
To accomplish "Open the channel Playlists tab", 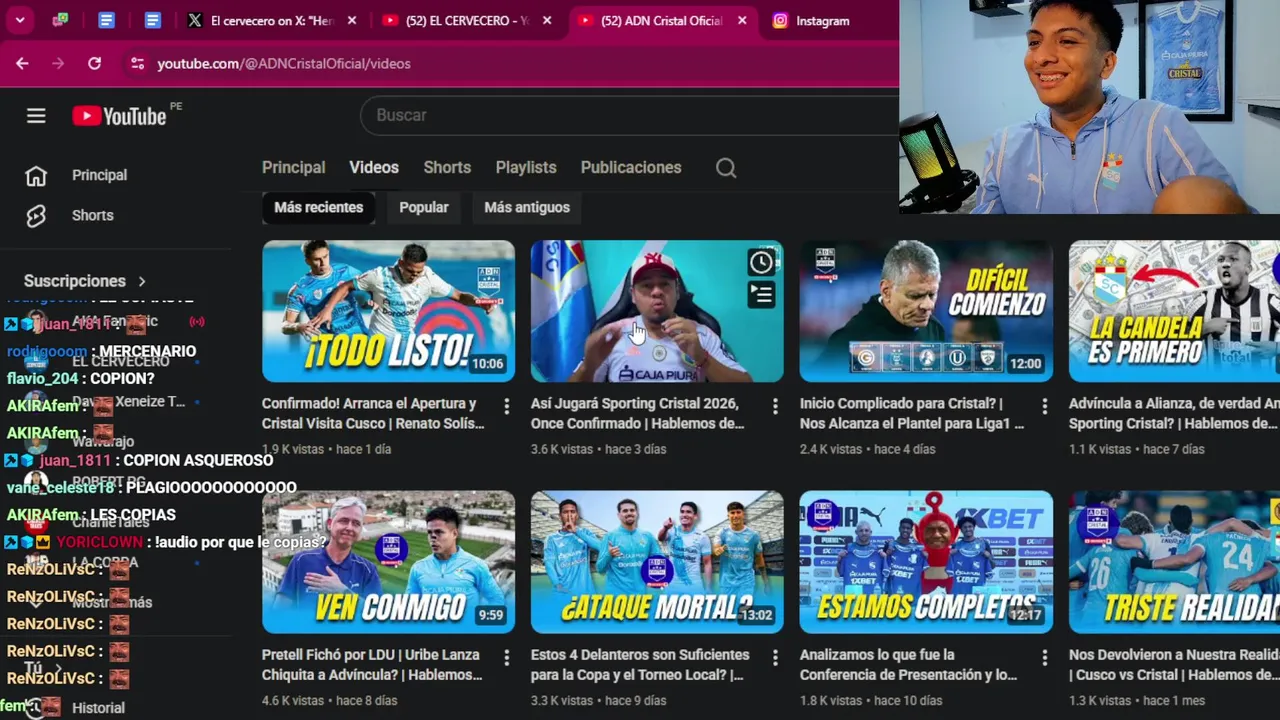I will (526, 168).
